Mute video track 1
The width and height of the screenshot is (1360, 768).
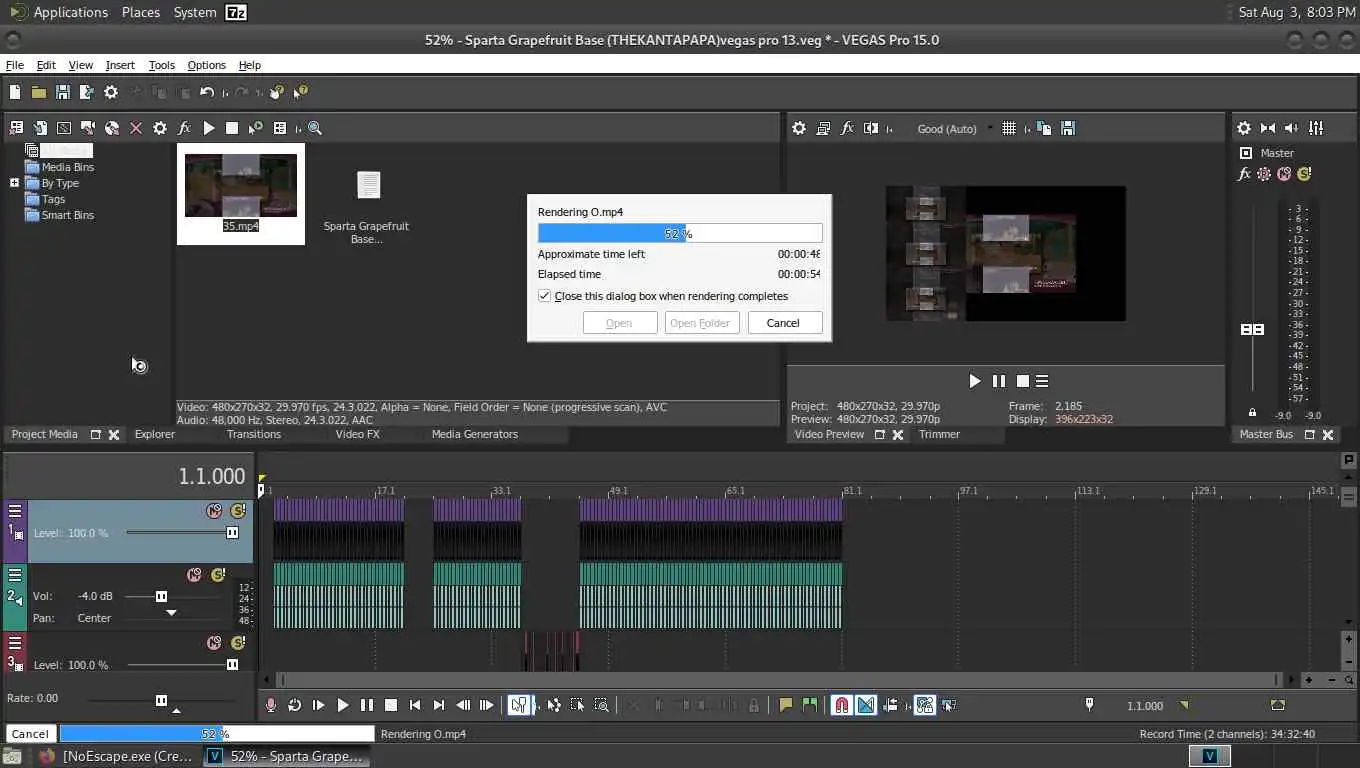(214, 511)
